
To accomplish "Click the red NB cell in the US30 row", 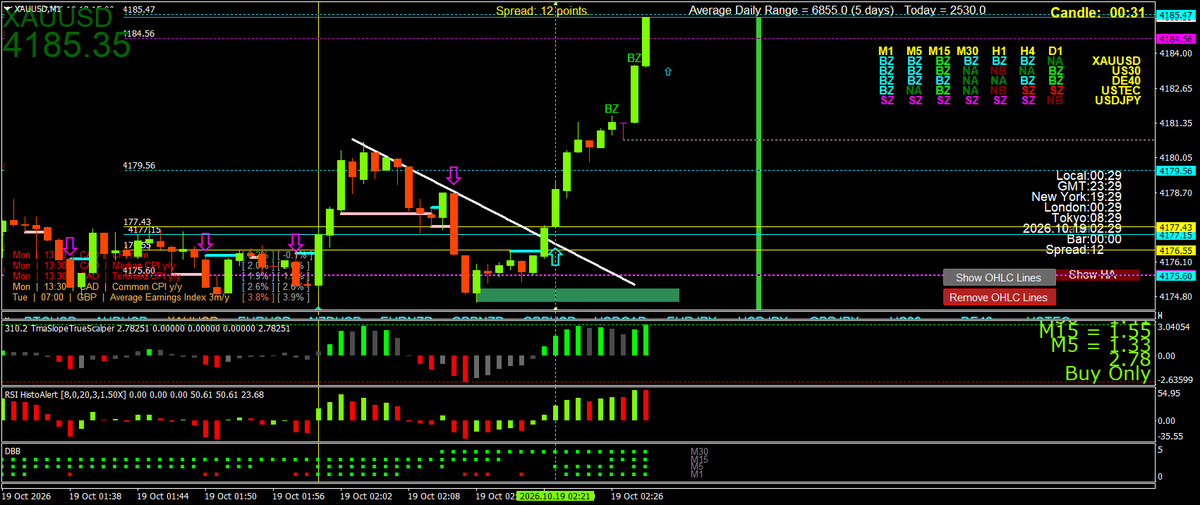I will pyautogui.click(x=998, y=71).
